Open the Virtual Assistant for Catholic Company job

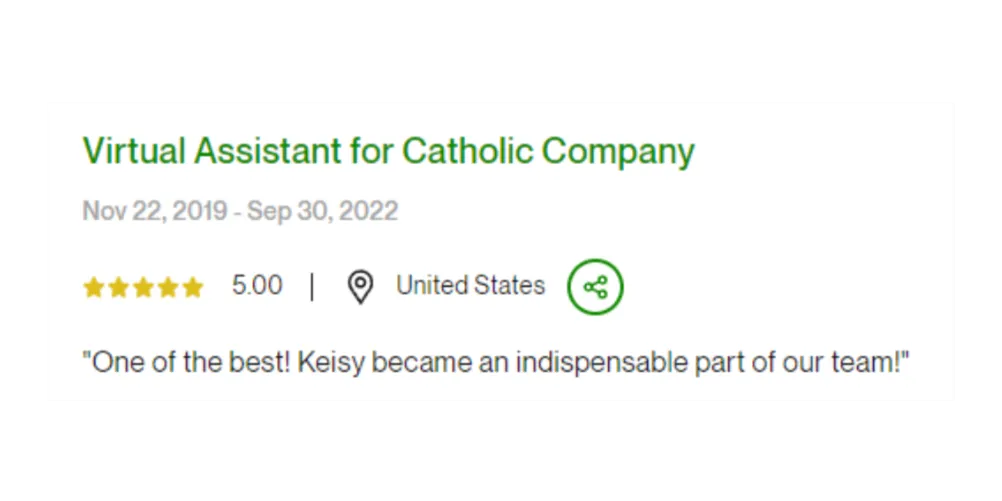(x=388, y=151)
